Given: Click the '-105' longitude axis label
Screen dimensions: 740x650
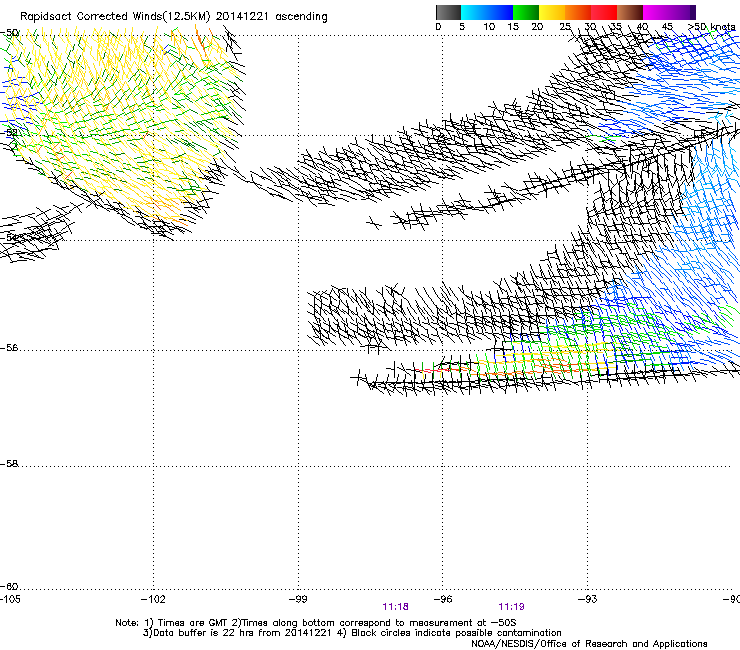Looking at the screenshot, I should (x=10, y=599).
